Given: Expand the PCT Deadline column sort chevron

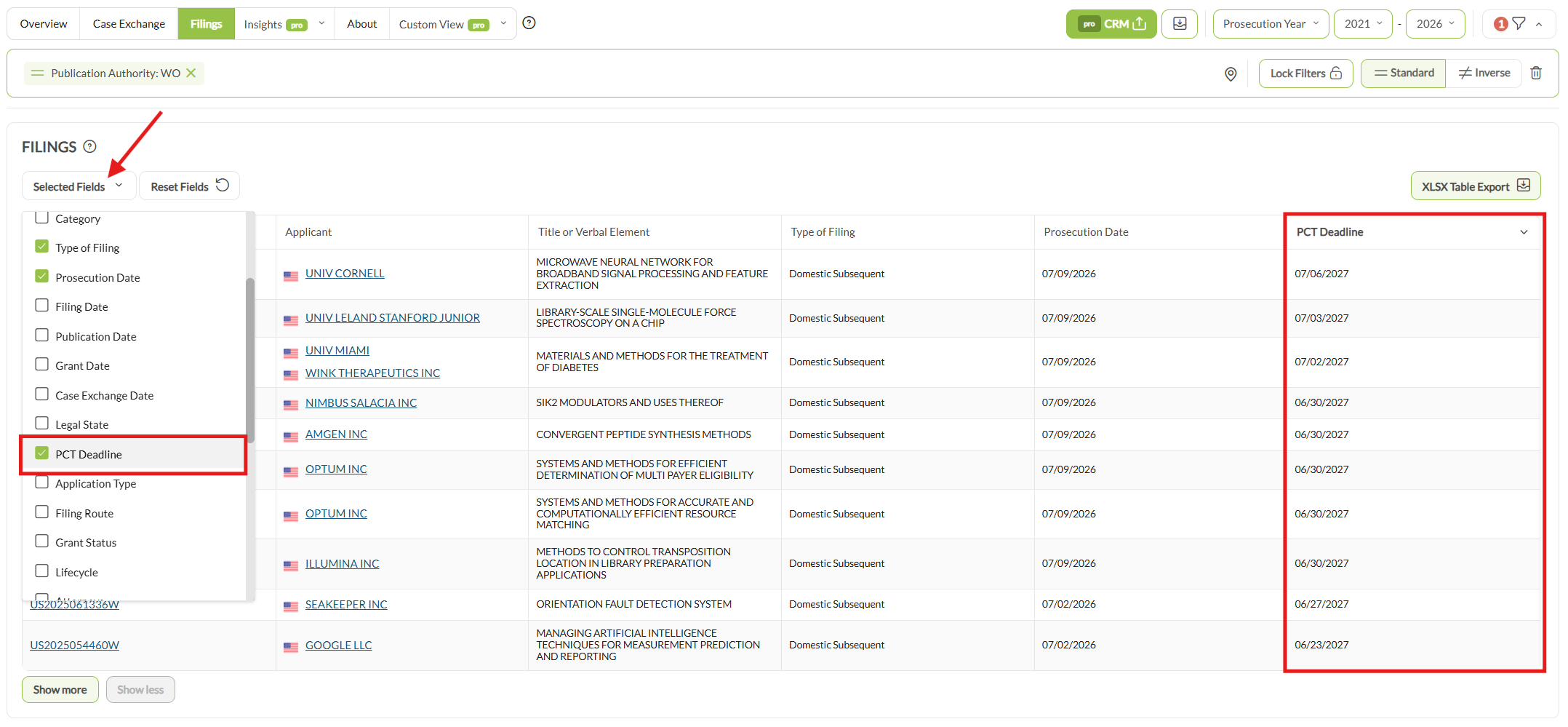Looking at the screenshot, I should 1524,232.
